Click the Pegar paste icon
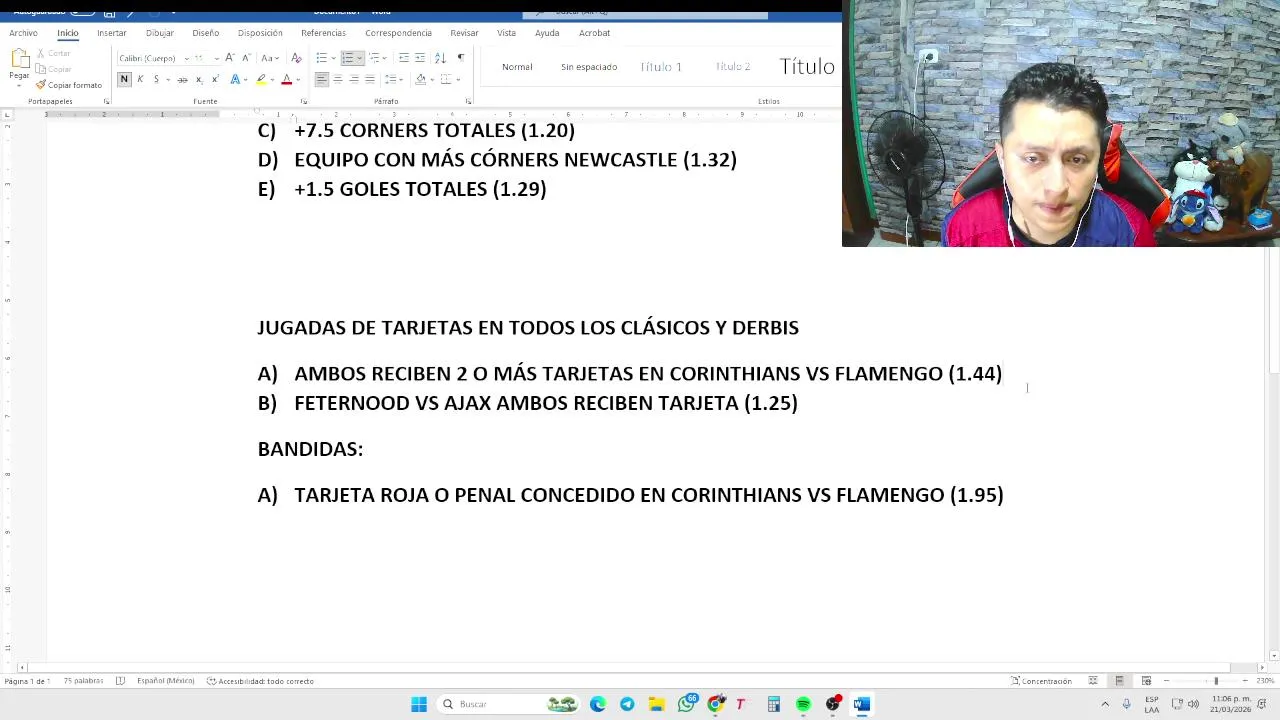This screenshot has width=1280, height=720. click(x=19, y=60)
